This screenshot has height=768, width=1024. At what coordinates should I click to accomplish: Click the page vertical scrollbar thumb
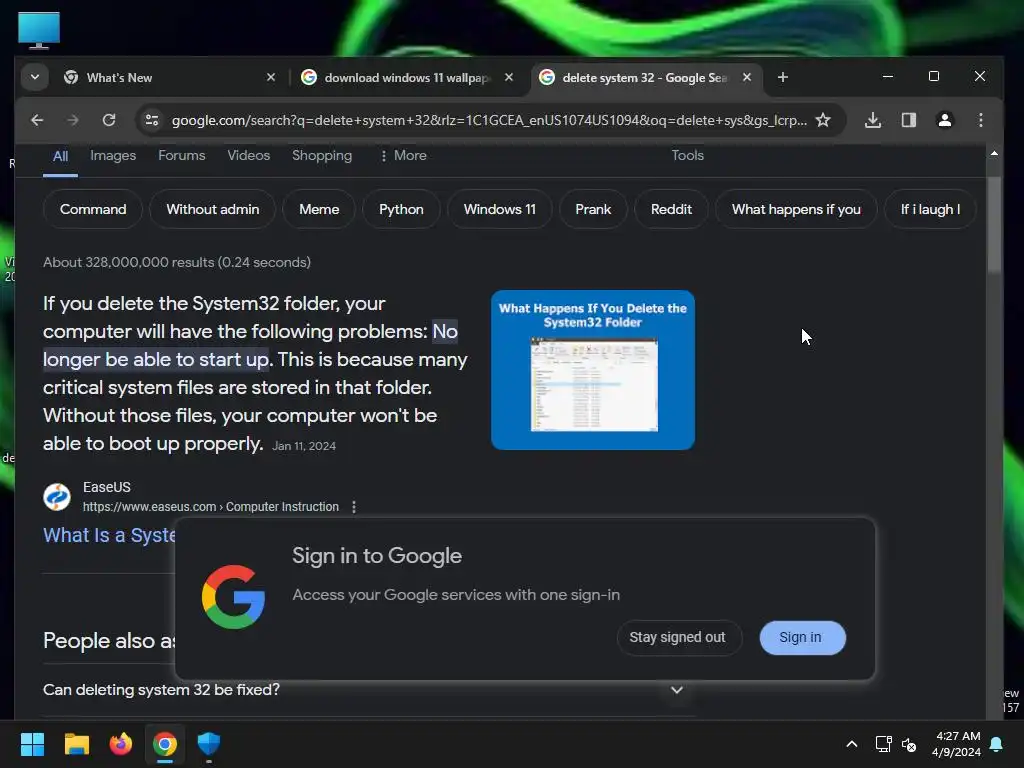pos(994,224)
